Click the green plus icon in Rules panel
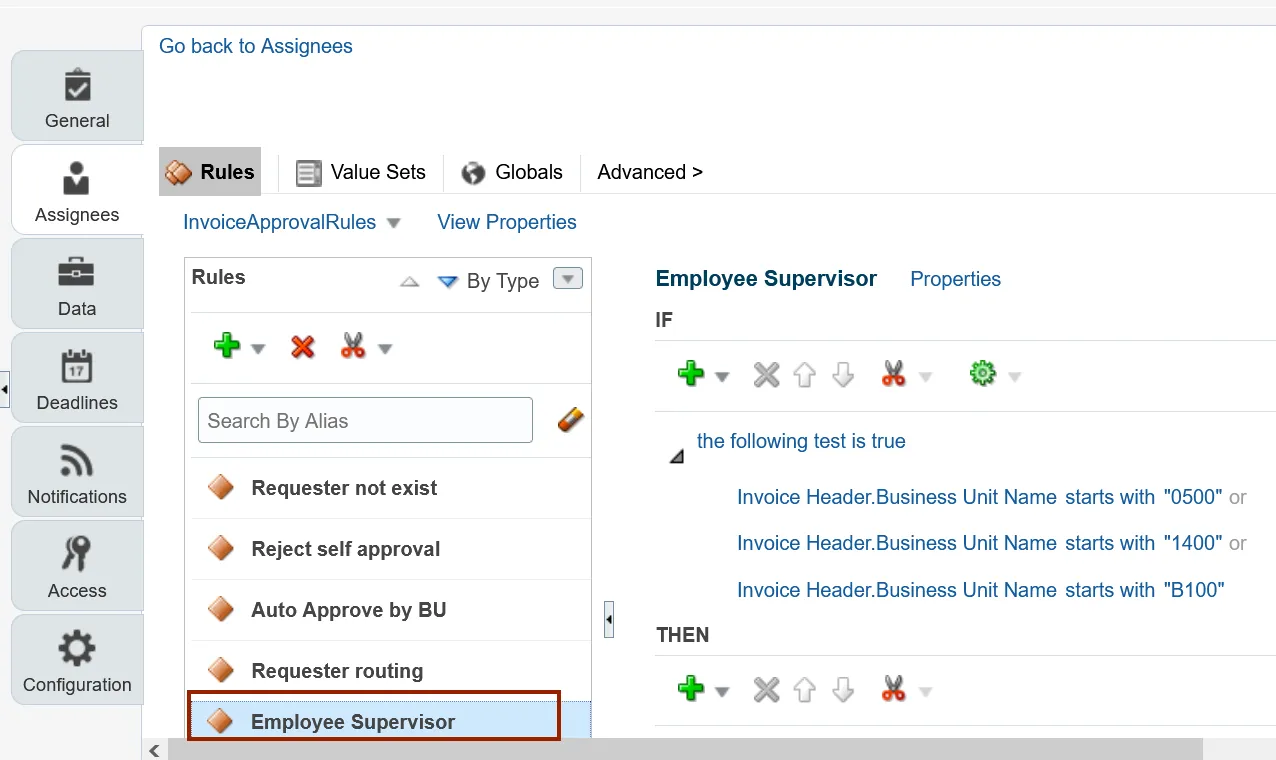Viewport: 1276px width, 760px height. point(227,347)
